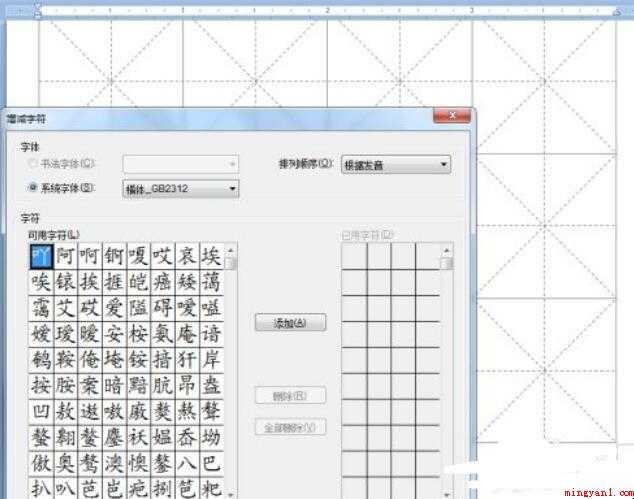Screen dimensions: 634x499
Task: Click the 全部删除 button
Action: point(290,427)
